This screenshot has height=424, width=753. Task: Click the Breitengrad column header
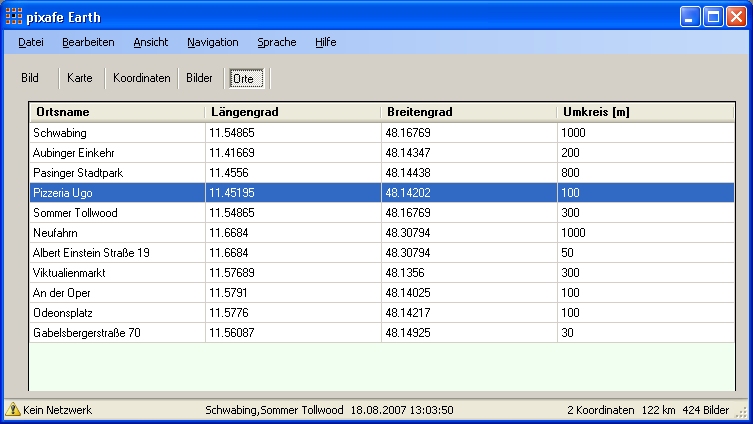point(469,112)
